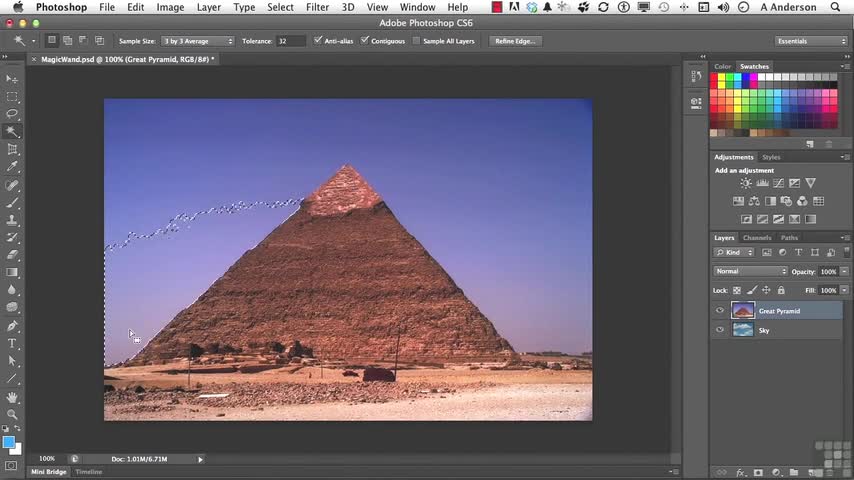Enable Sample All Layers checkbox
The image size is (854, 480).
(416, 40)
